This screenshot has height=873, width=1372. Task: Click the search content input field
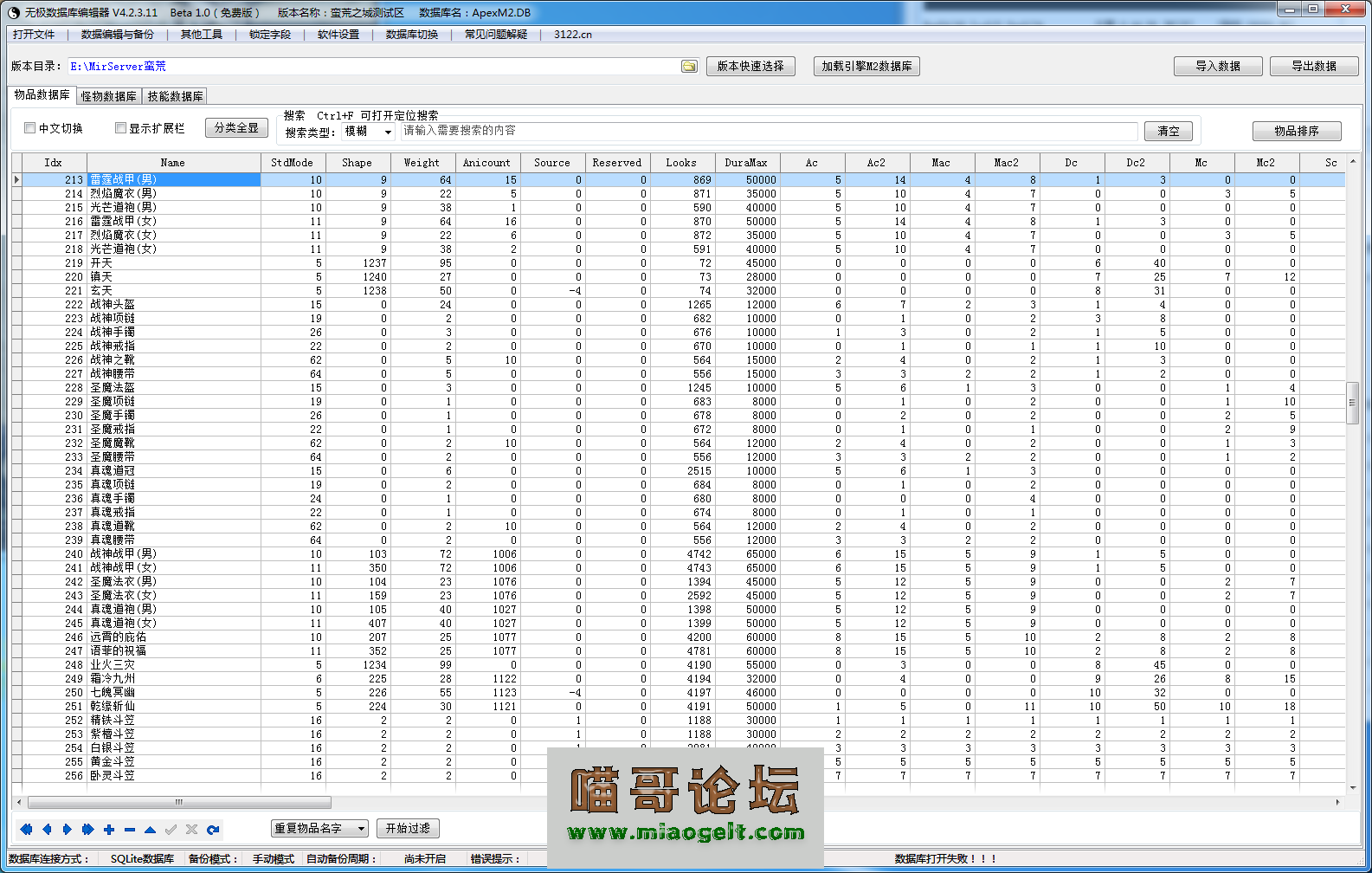point(769,131)
